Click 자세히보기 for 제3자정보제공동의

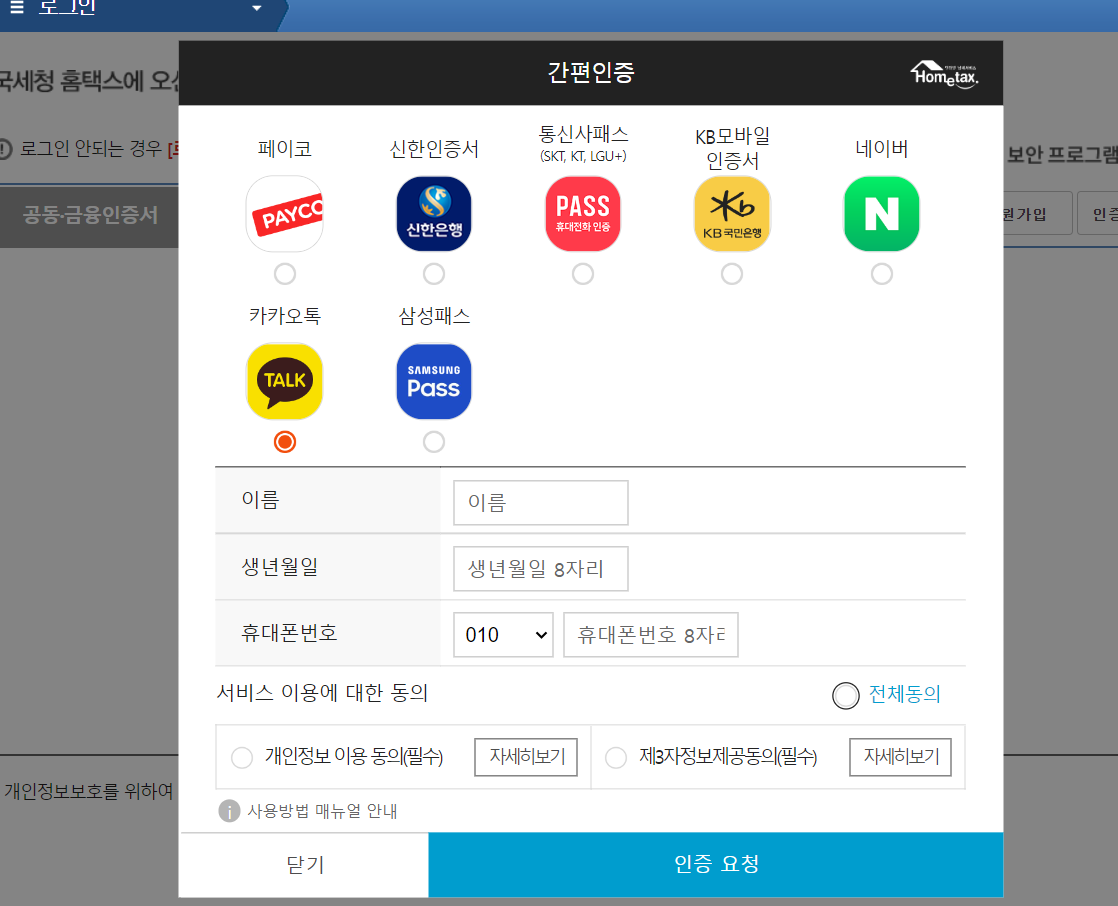[x=901, y=757]
